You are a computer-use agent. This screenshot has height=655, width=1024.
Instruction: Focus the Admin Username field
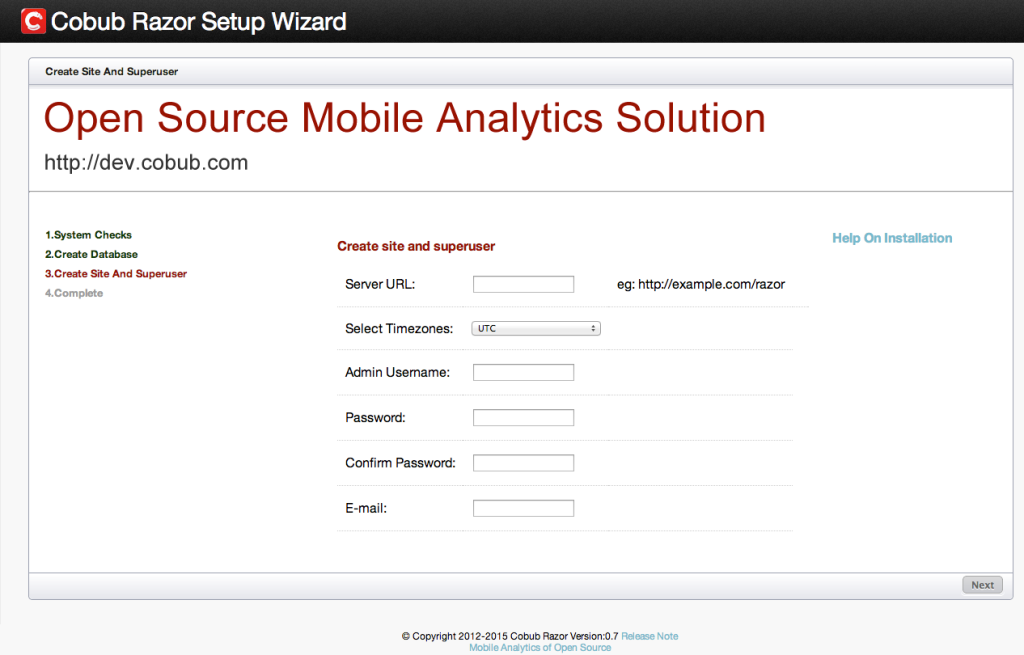[523, 372]
